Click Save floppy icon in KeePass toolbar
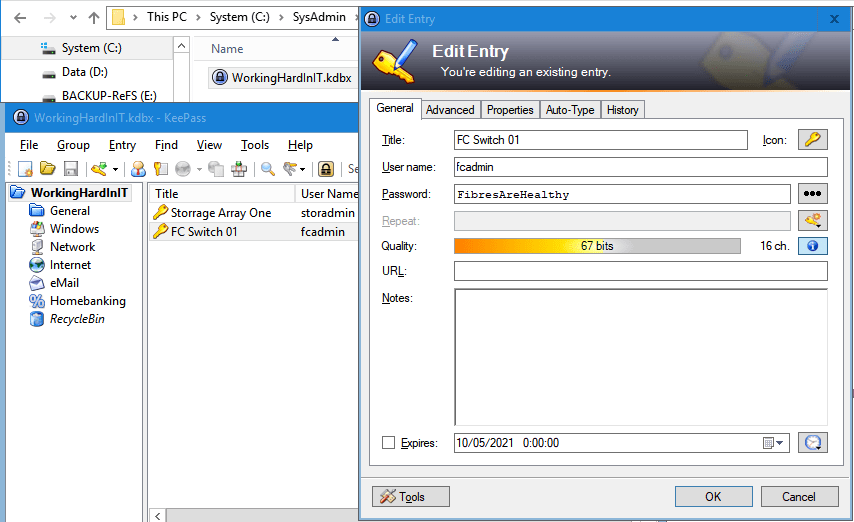 point(71,169)
